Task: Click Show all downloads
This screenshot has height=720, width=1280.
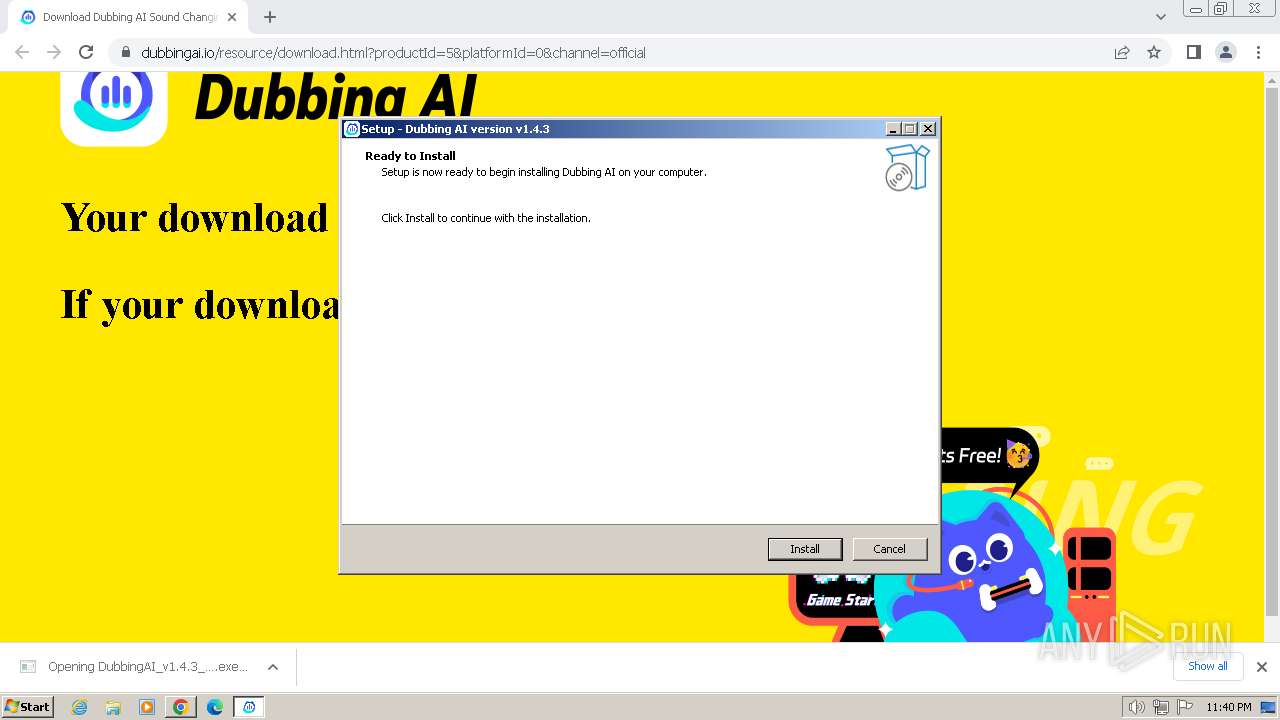Action: [x=1208, y=667]
